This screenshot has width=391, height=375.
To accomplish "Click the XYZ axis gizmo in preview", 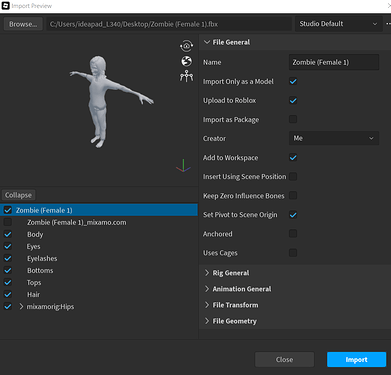I will [183, 166].
